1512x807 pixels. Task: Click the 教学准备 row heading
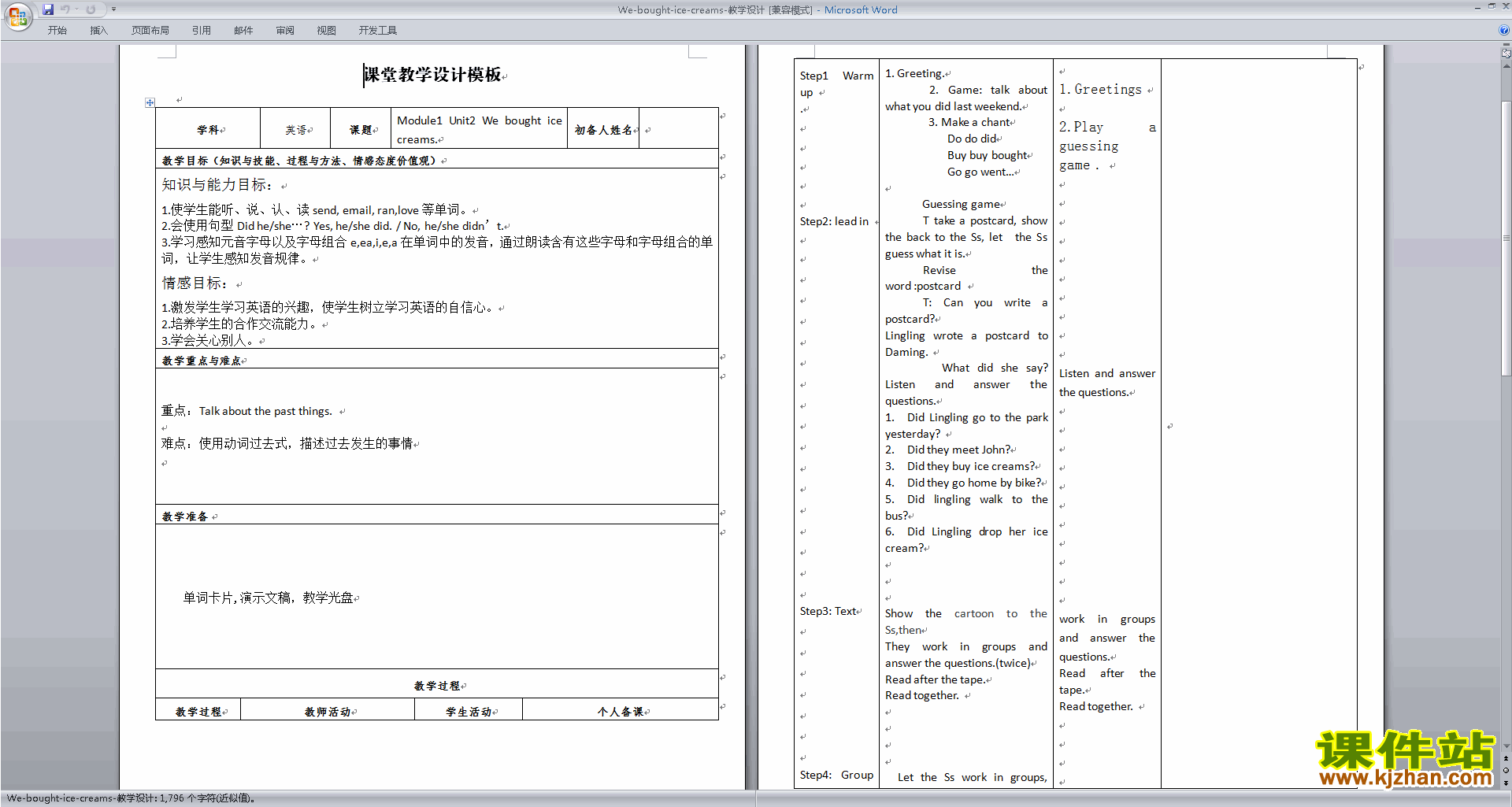(x=185, y=516)
